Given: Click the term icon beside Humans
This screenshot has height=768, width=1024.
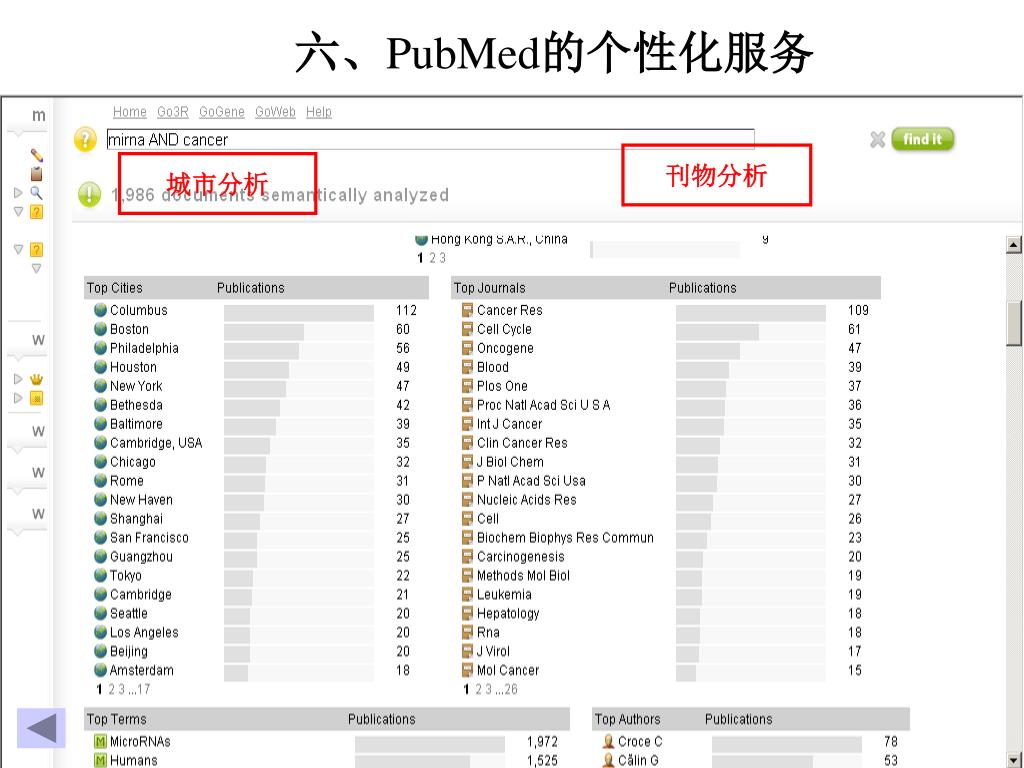Looking at the screenshot, I should pos(100,760).
